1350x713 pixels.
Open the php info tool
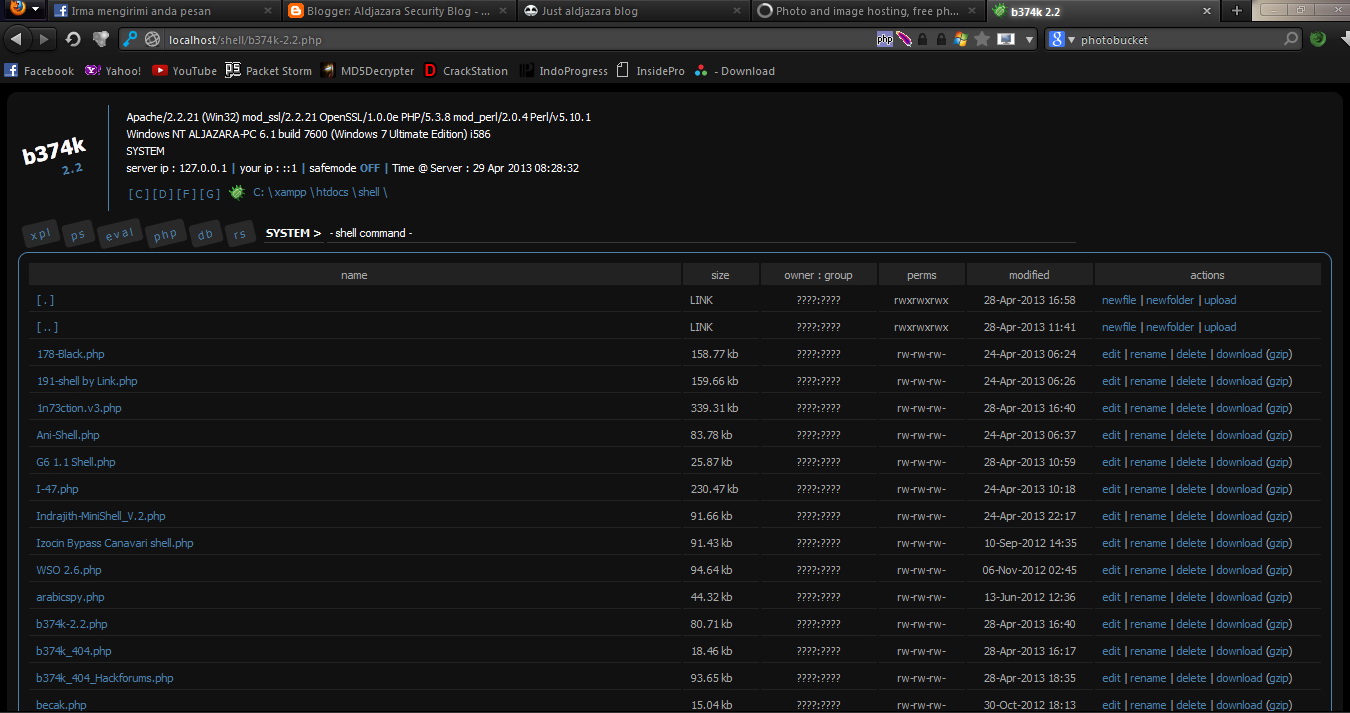(x=165, y=234)
